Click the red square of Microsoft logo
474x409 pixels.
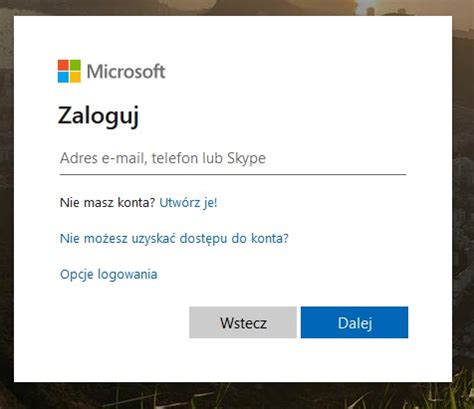pyautogui.click(x=63, y=65)
